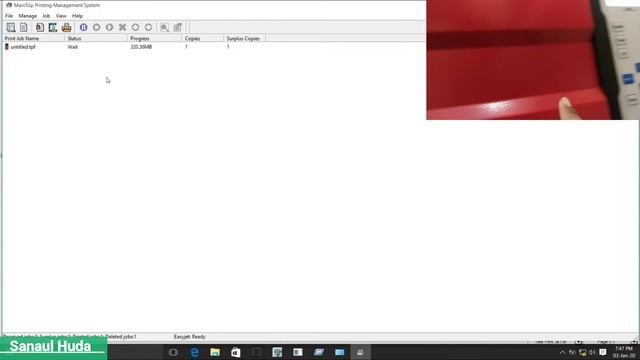640x360 pixels.
Task: Open the Manage menu
Action: pyautogui.click(x=28, y=16)
